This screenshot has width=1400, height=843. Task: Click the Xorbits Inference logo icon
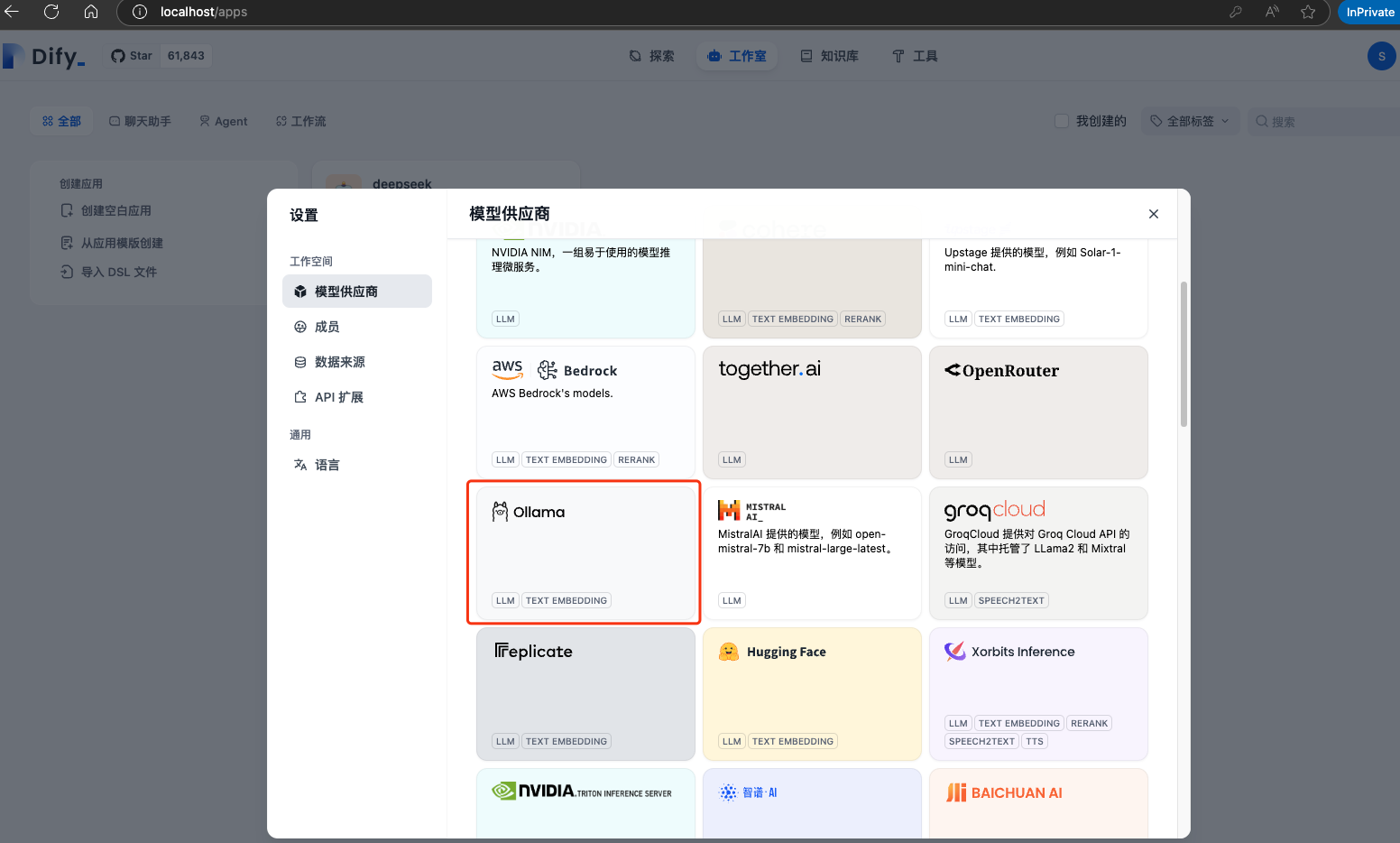tap(954, 652)
